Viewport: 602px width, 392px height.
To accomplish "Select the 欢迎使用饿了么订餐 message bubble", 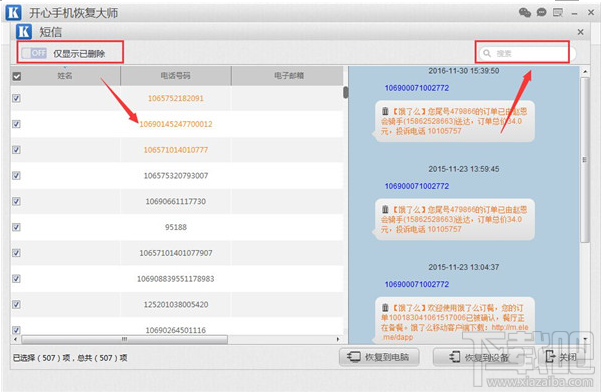I will [x=455, y=321].
